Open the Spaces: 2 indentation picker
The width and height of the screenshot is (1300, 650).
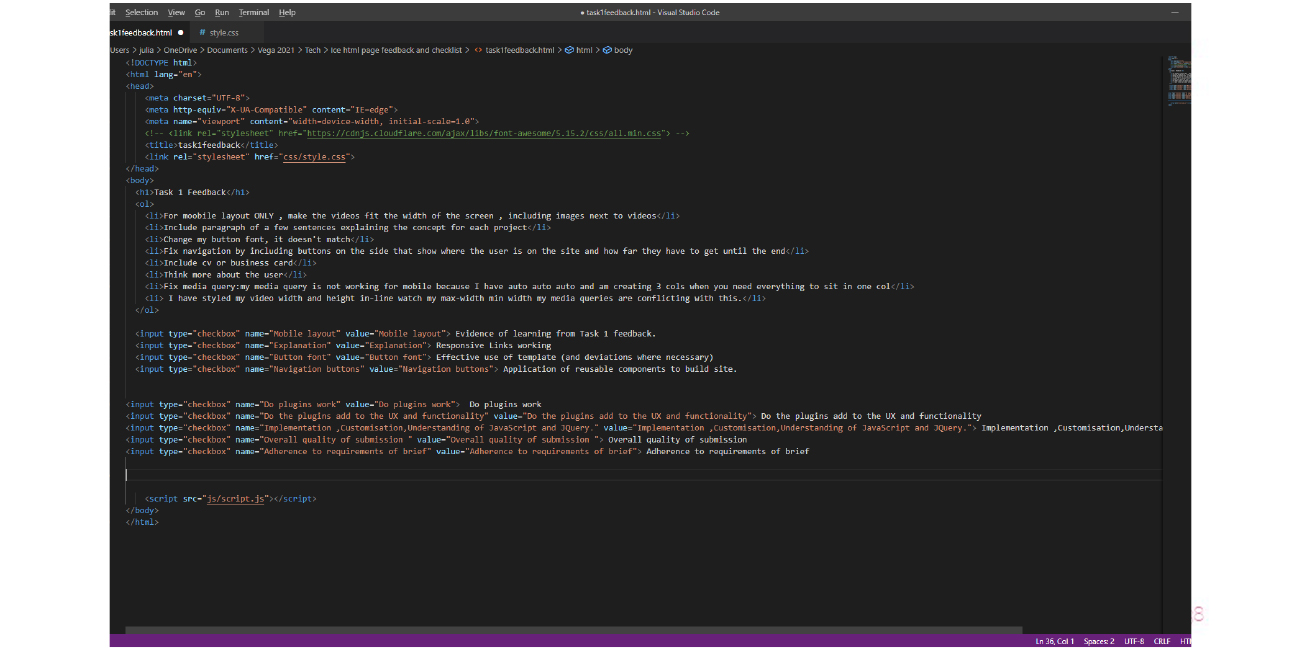[1099, 641]
